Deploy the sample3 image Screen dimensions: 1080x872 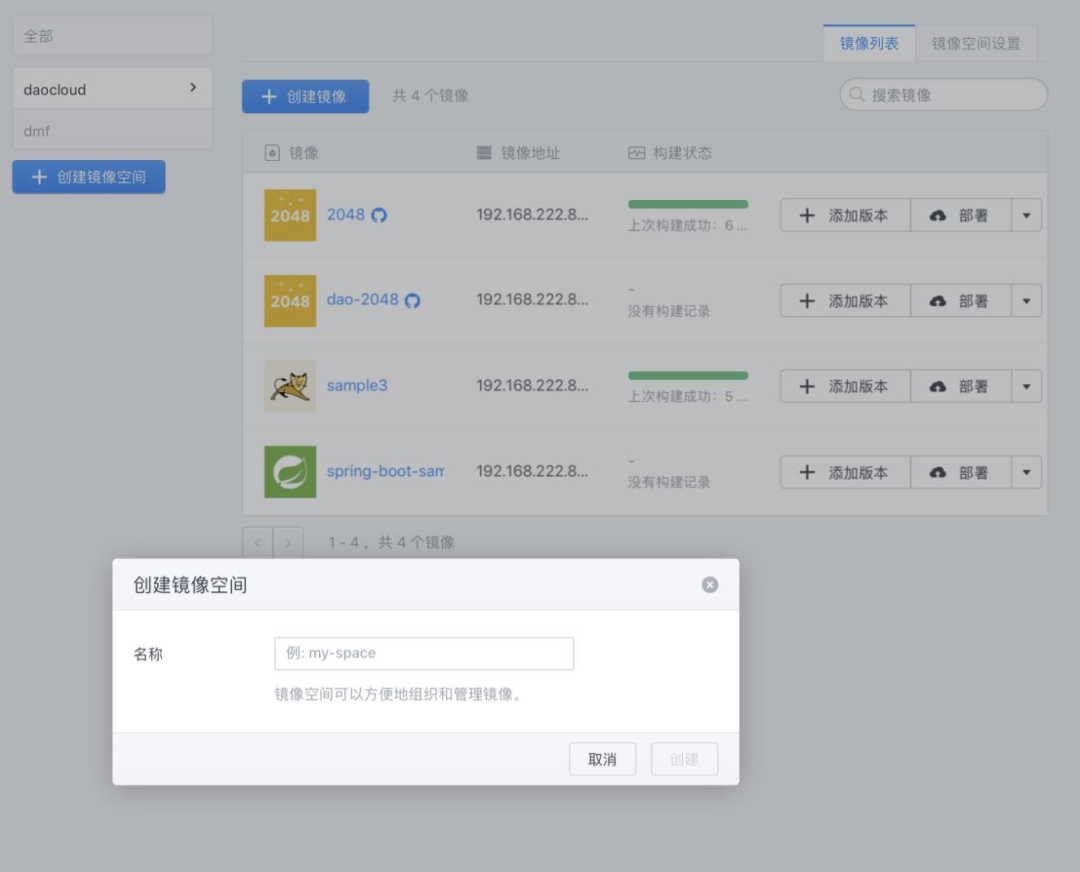[961, 386]
